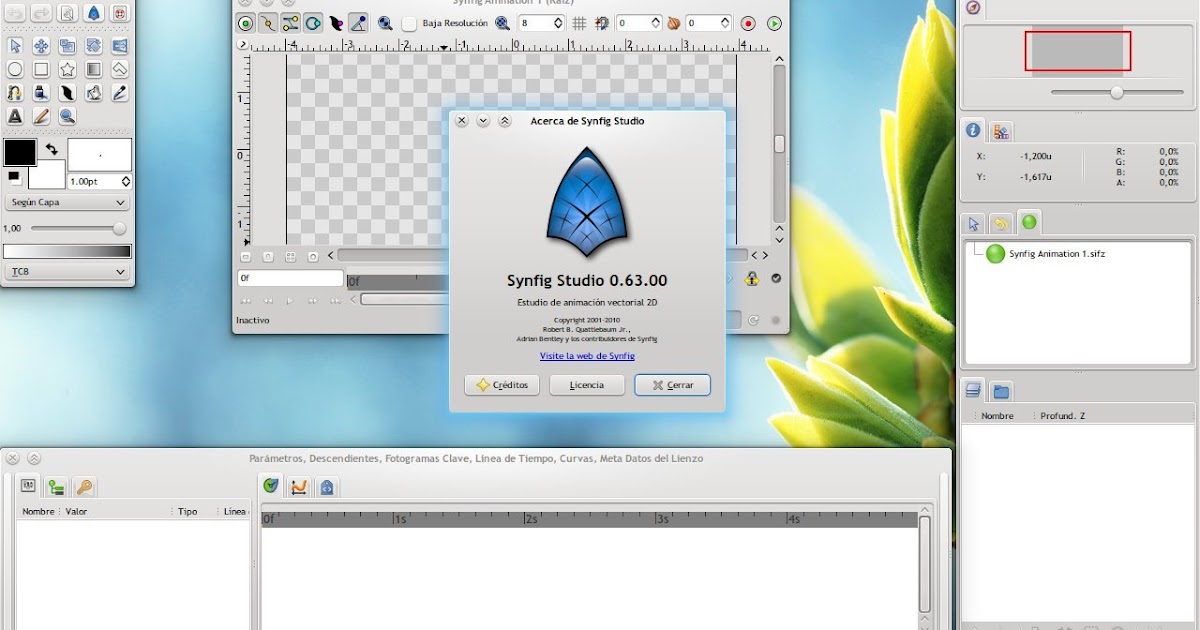Image resolution: width=1200 pixels, height=630 pixels.
Task: Click the Cerrar button in About dialog
Action: 672,385
